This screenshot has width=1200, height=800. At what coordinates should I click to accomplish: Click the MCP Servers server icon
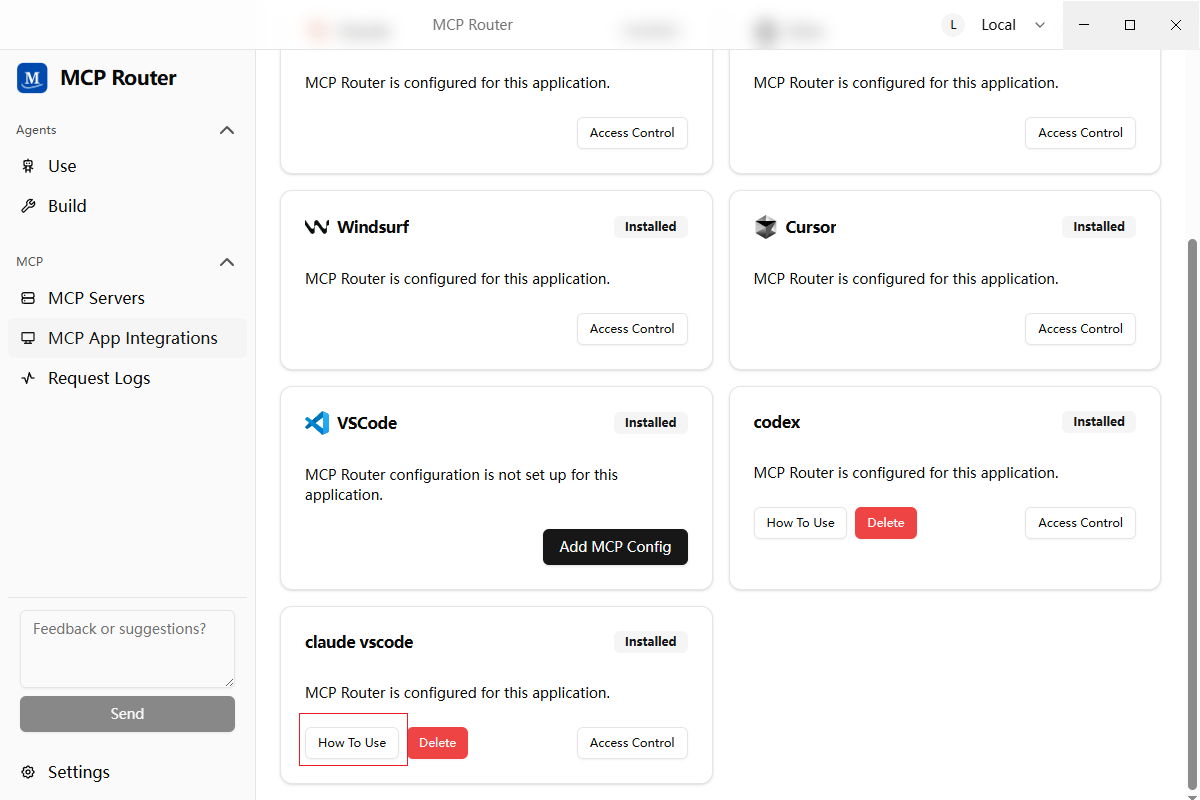[28, 298]
